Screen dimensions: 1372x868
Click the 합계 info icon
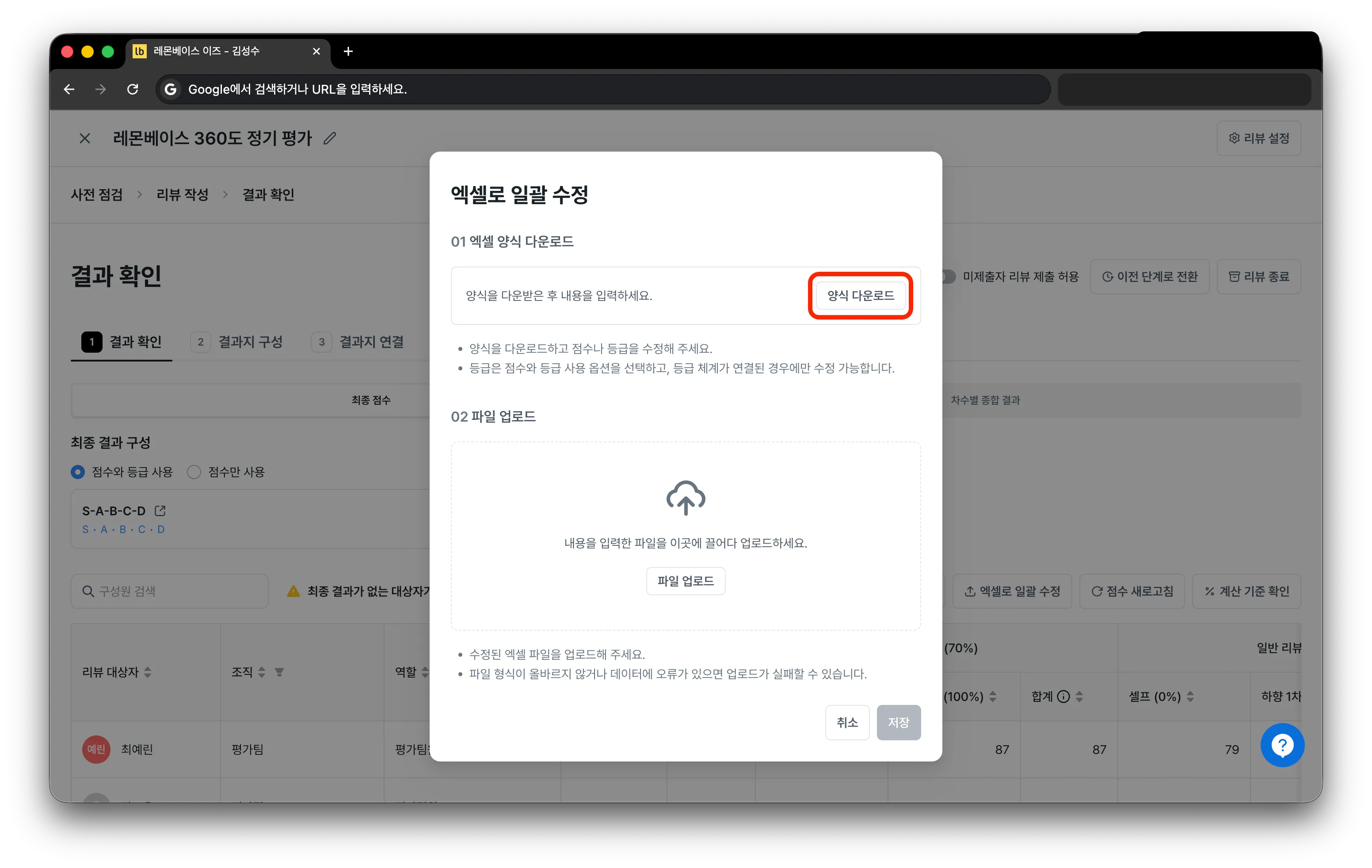pyautogui.click(x=1063, y=697)
